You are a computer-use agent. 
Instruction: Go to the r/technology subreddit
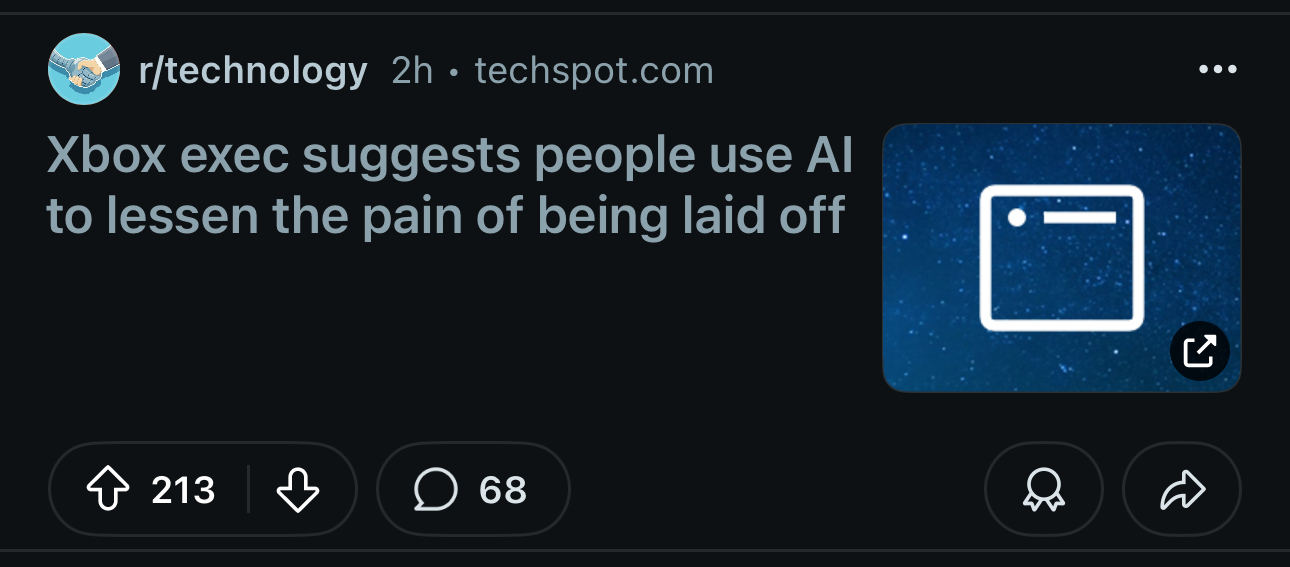253,71
